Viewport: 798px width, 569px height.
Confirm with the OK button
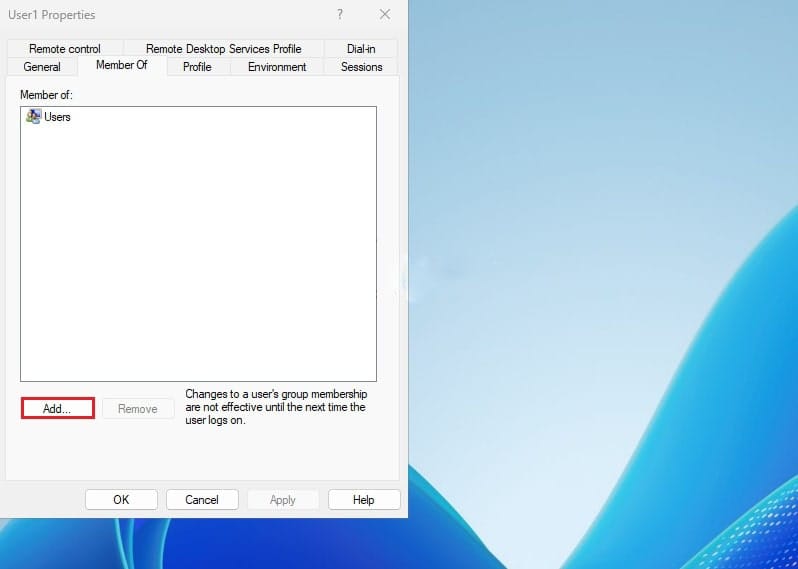click(x=122, y=500)
